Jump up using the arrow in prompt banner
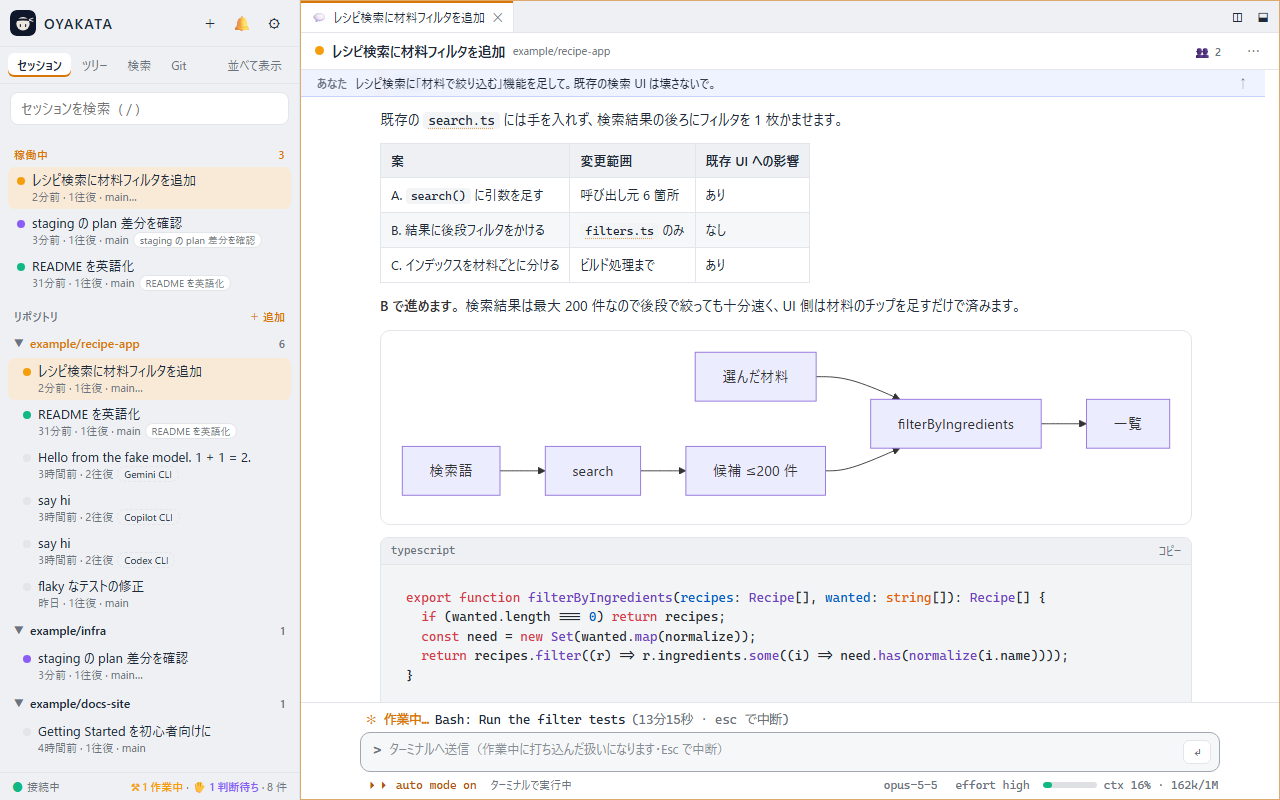 pos(1243,84)
